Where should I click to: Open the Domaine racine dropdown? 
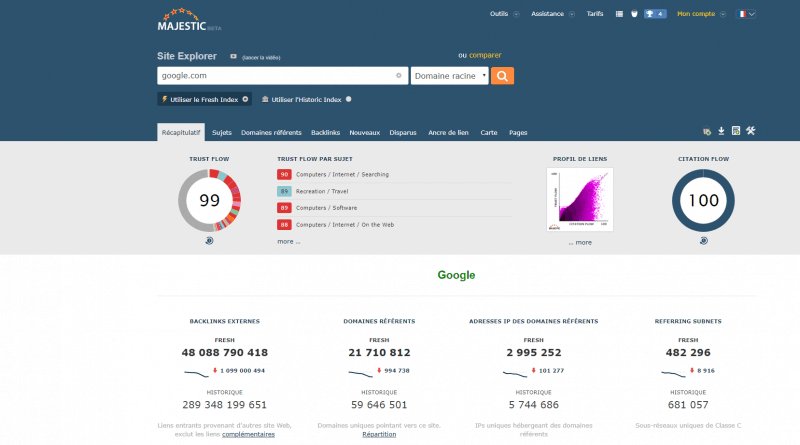point(450,75)
